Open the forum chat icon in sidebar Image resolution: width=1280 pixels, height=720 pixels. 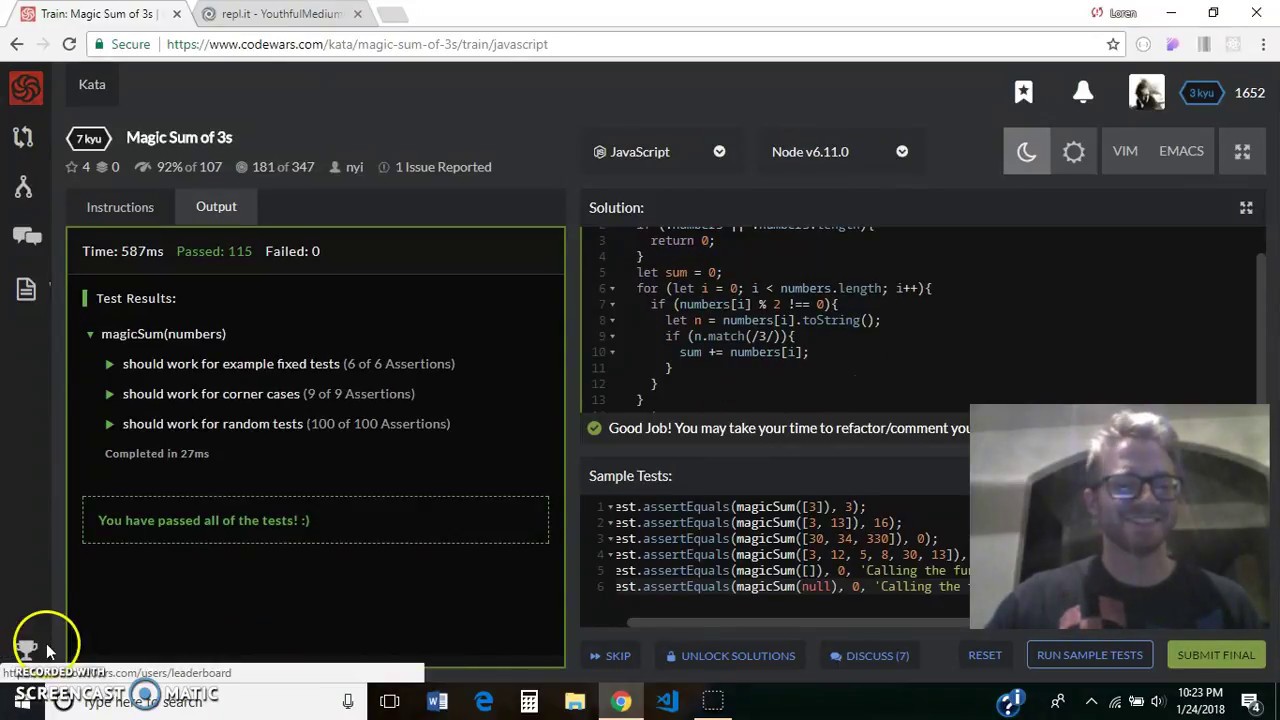(27, 235)
